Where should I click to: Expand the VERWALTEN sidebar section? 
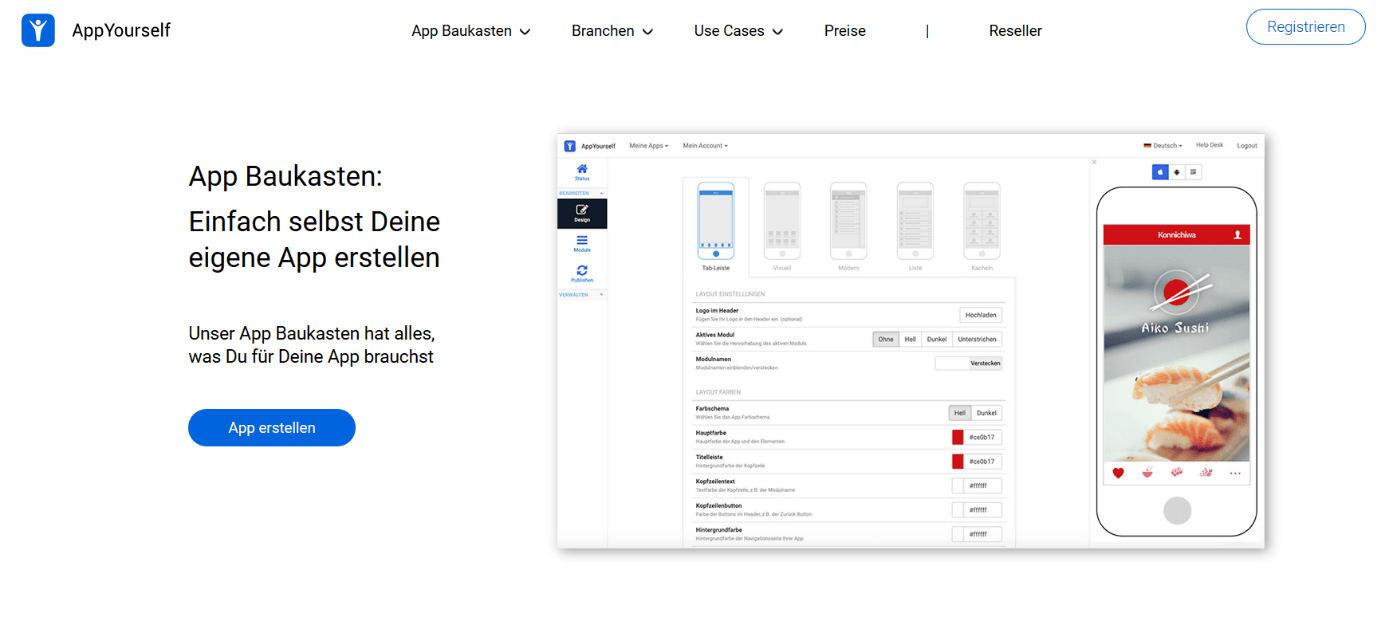coord(582,295)
